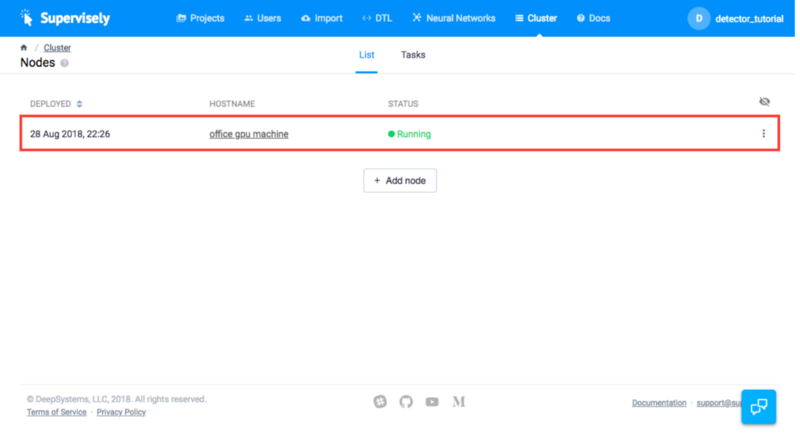Viewport: 800px width, 448px height.
Task: Open the office gpu machine node
Action: (248, 134)
